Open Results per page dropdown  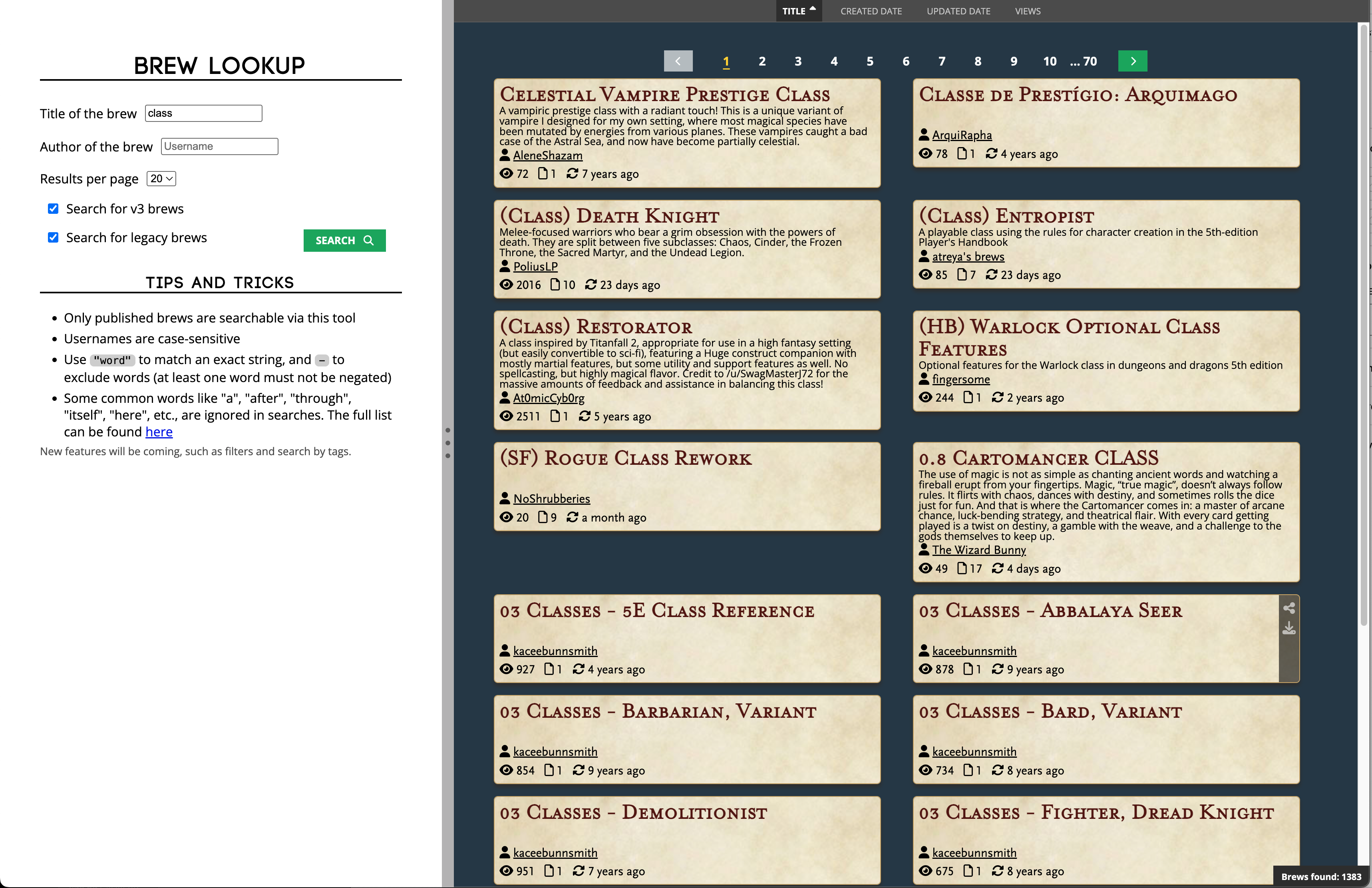tap(161, 179)
